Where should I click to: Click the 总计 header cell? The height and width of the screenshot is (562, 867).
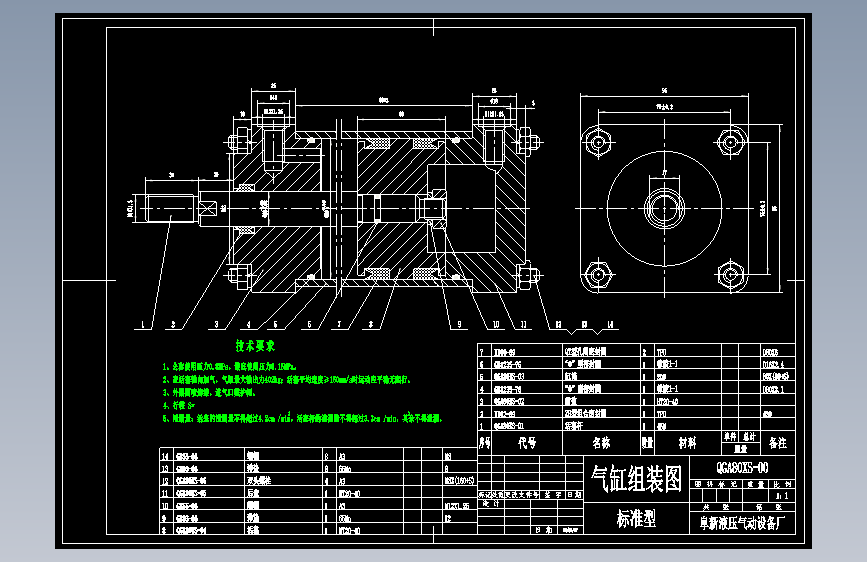coord(749,436)
